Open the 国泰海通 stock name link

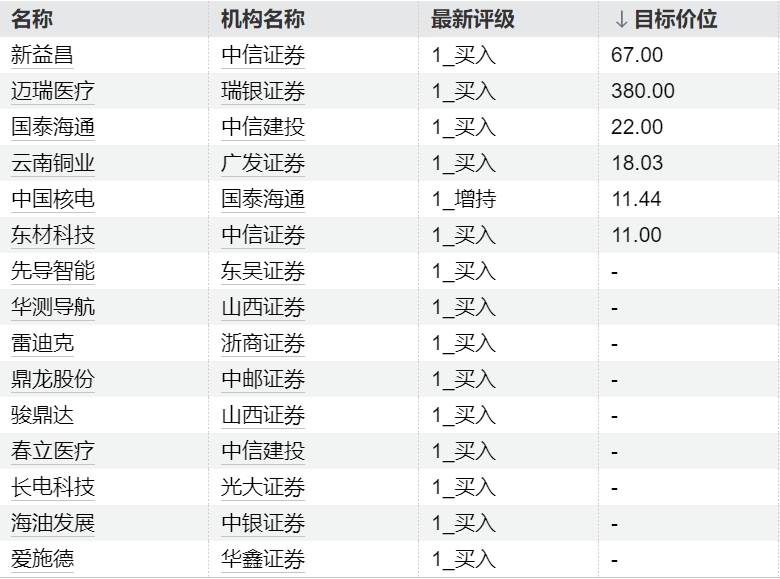(x=53, y=127)
